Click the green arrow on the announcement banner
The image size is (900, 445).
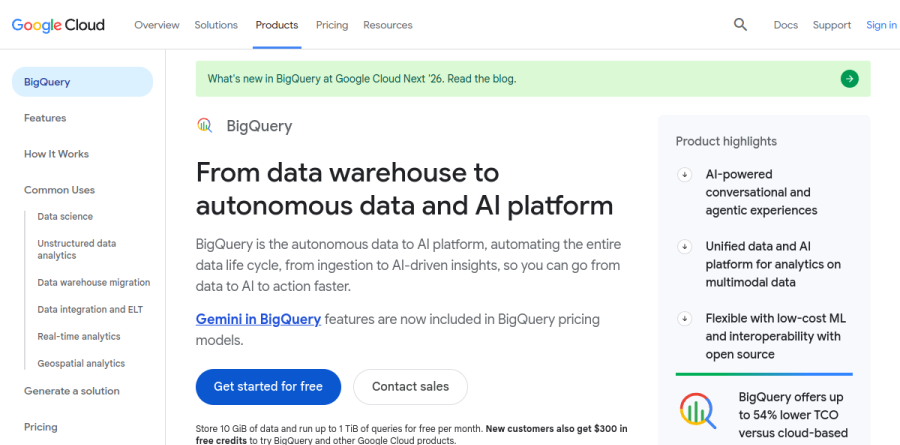point(849,79)
